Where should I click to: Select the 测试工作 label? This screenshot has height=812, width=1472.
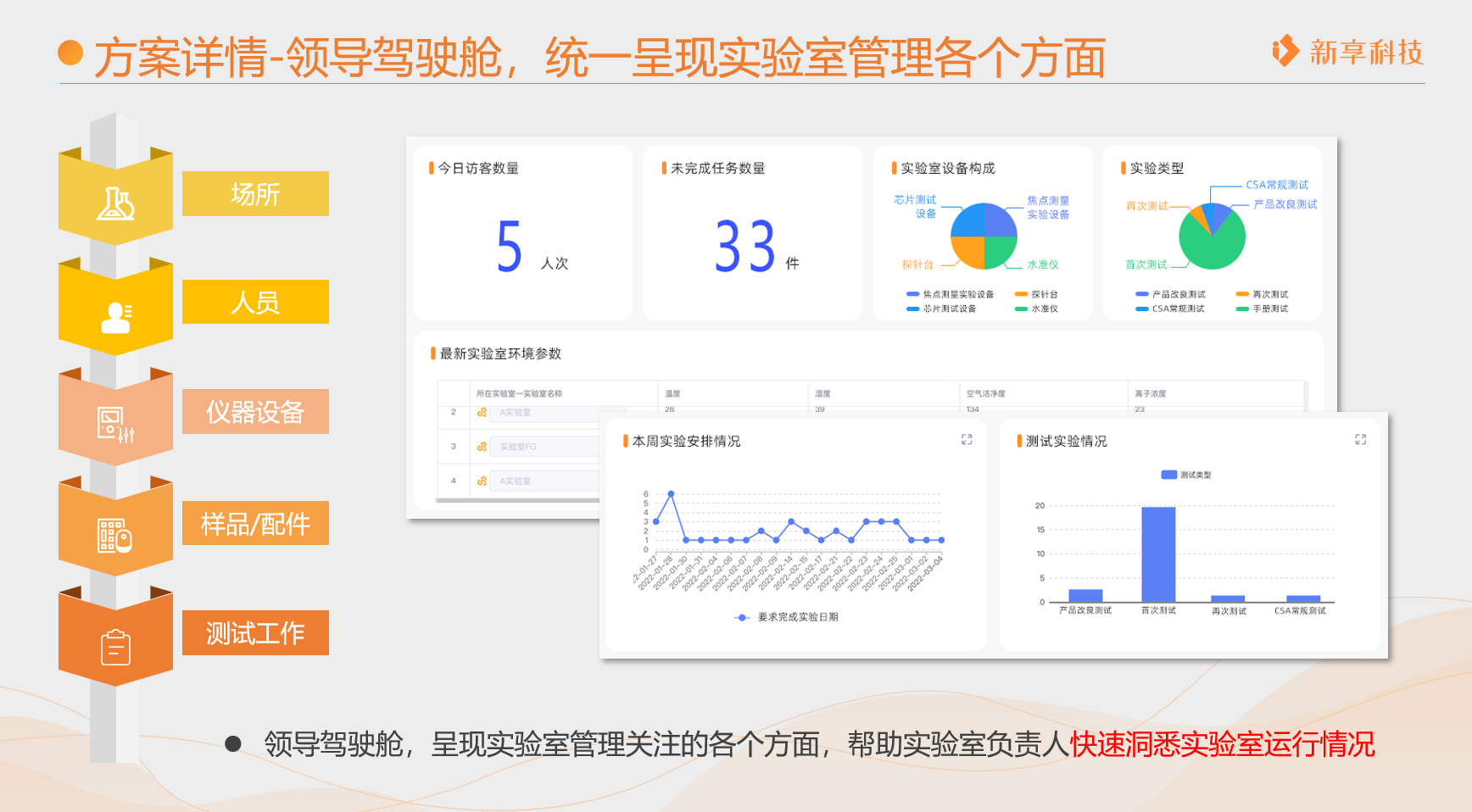pyautogui.click(x=255, y=632)
